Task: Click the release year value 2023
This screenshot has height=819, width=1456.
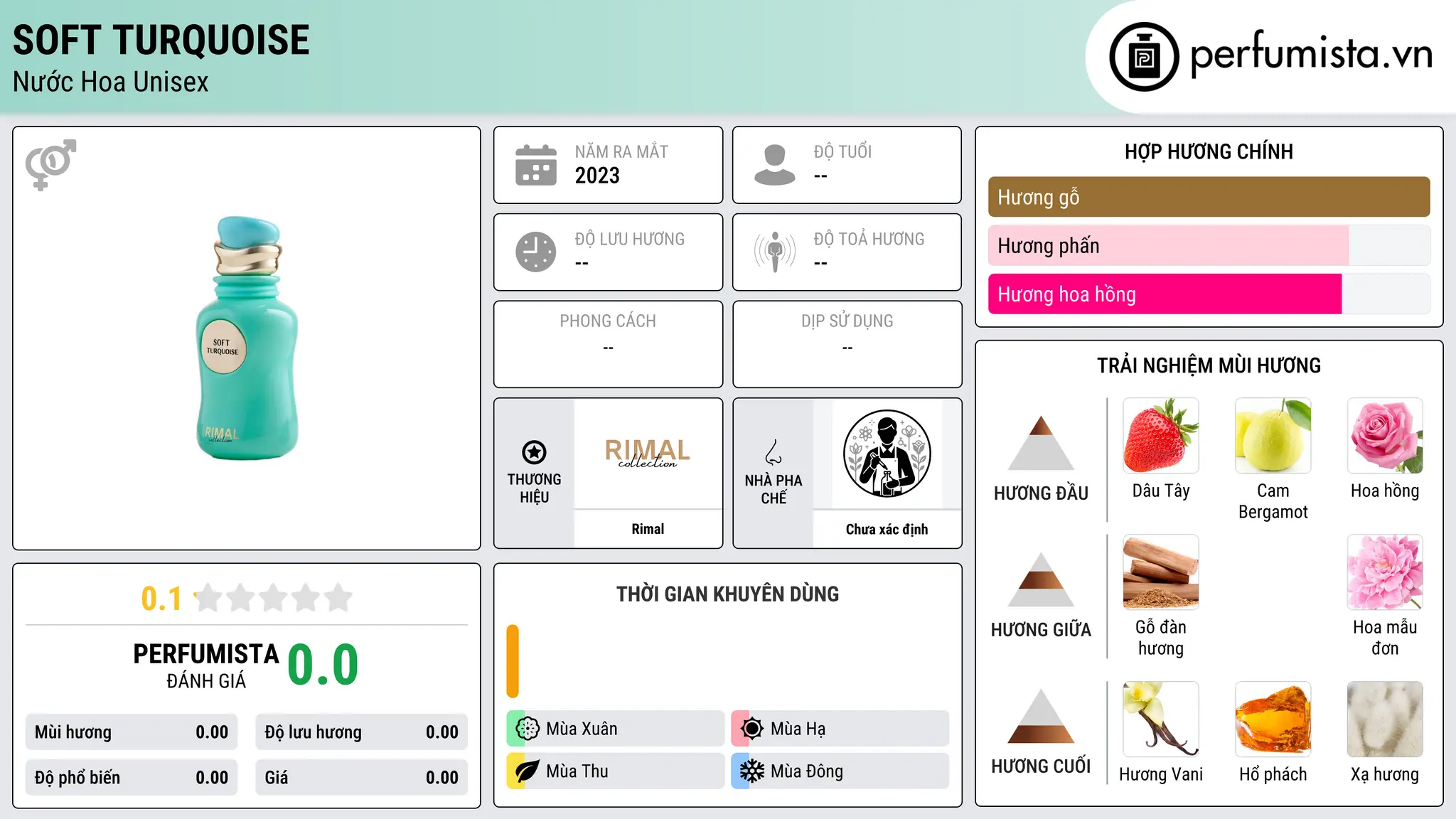Action: tap(597, 176)
